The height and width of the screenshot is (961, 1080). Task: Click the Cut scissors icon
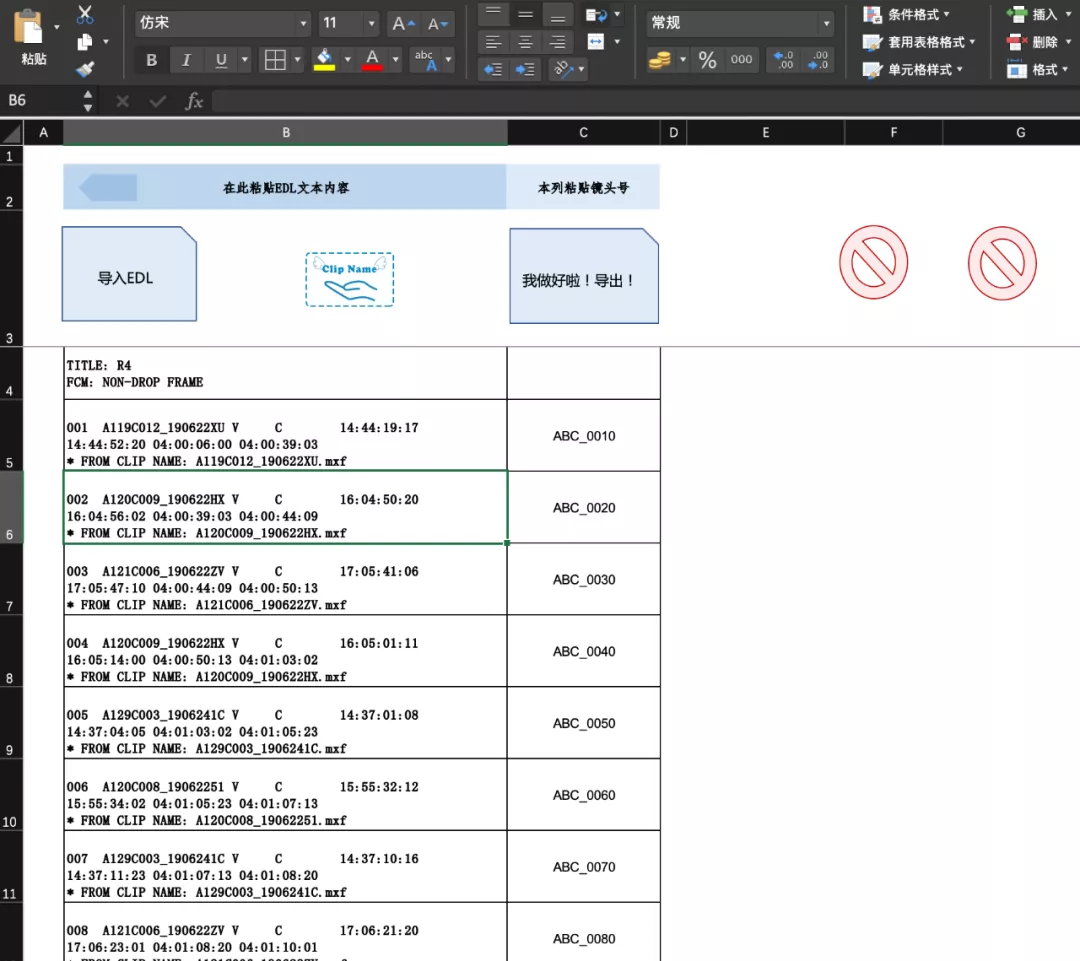(x=85, y=14)
